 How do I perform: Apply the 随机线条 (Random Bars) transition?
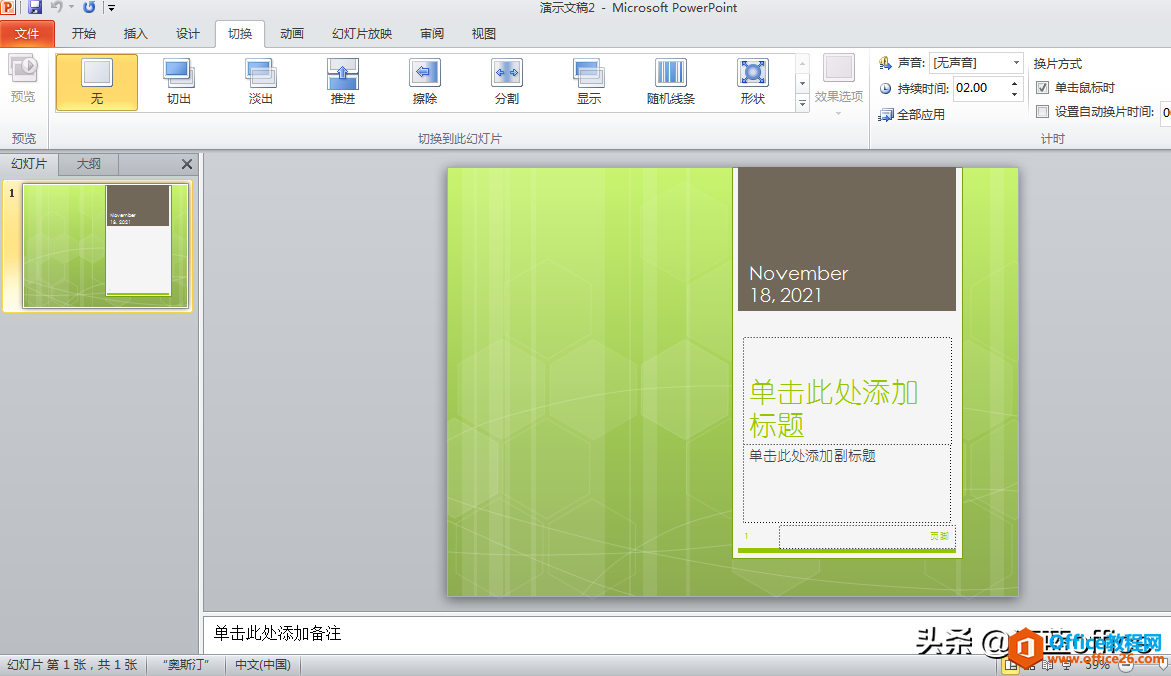pyautogui.click(x=669, y=80)
